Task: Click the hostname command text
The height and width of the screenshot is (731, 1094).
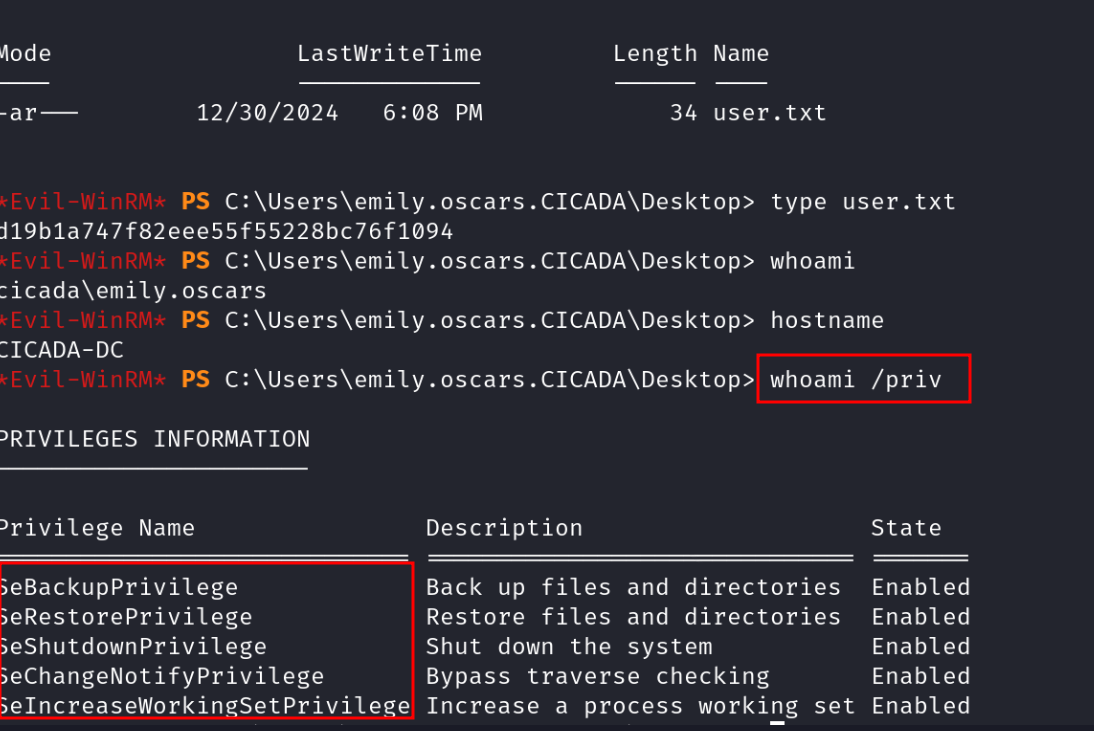Action: click(x=827, y=321)
